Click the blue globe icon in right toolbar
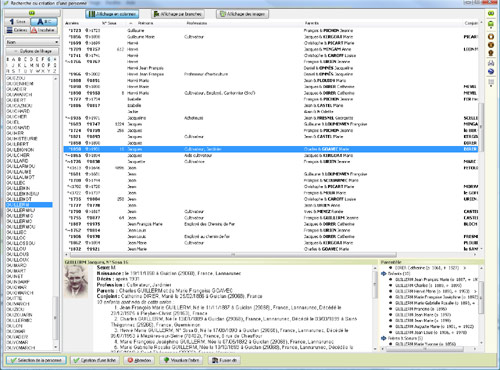The height and width of the screenshot is (370, 500). pos(491,71)
